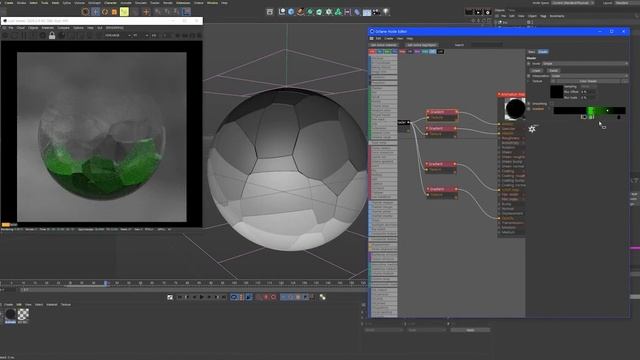Select the Live Selection tool

point(85,12)
